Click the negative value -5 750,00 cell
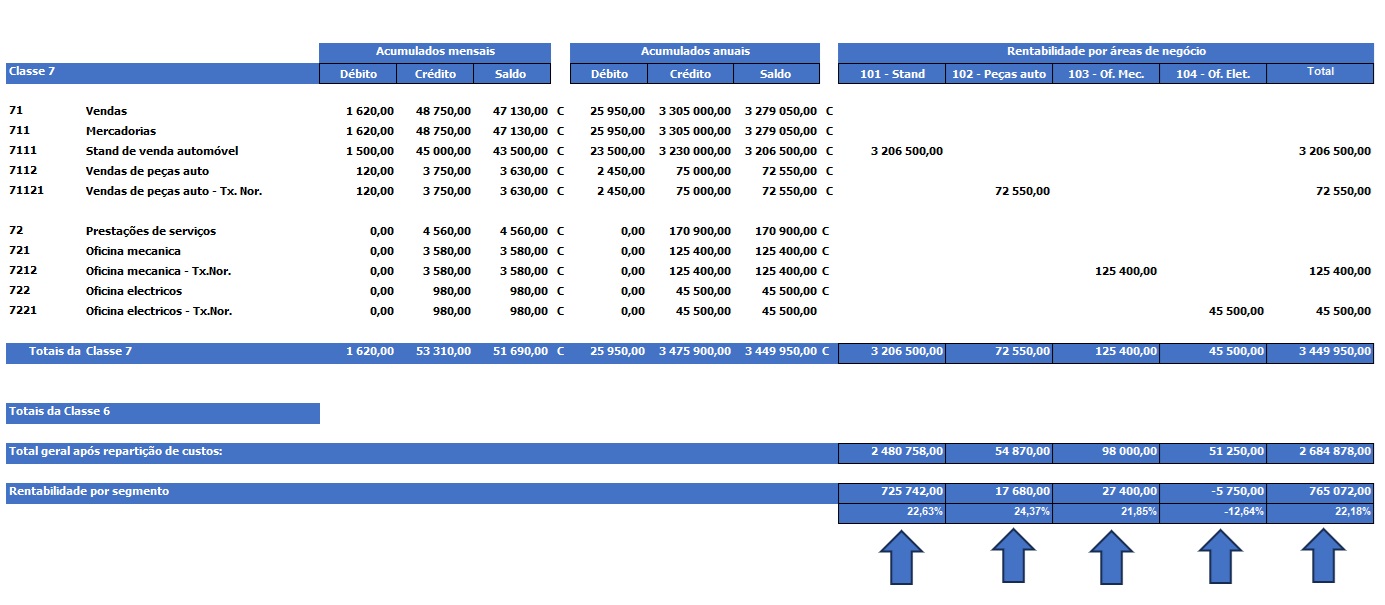This screenshot has width=1385, height=605. click(x=1213, y=492)
